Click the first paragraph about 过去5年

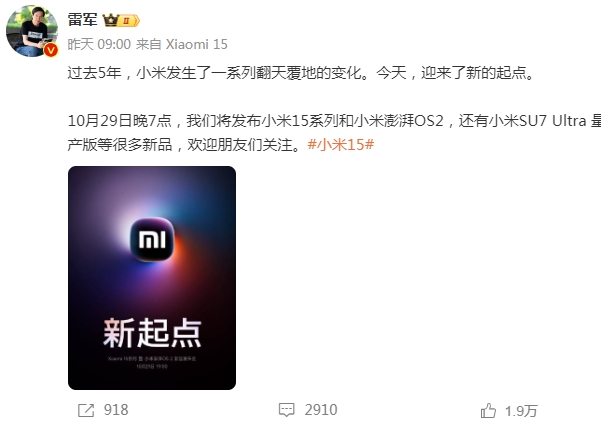(301, 73)
